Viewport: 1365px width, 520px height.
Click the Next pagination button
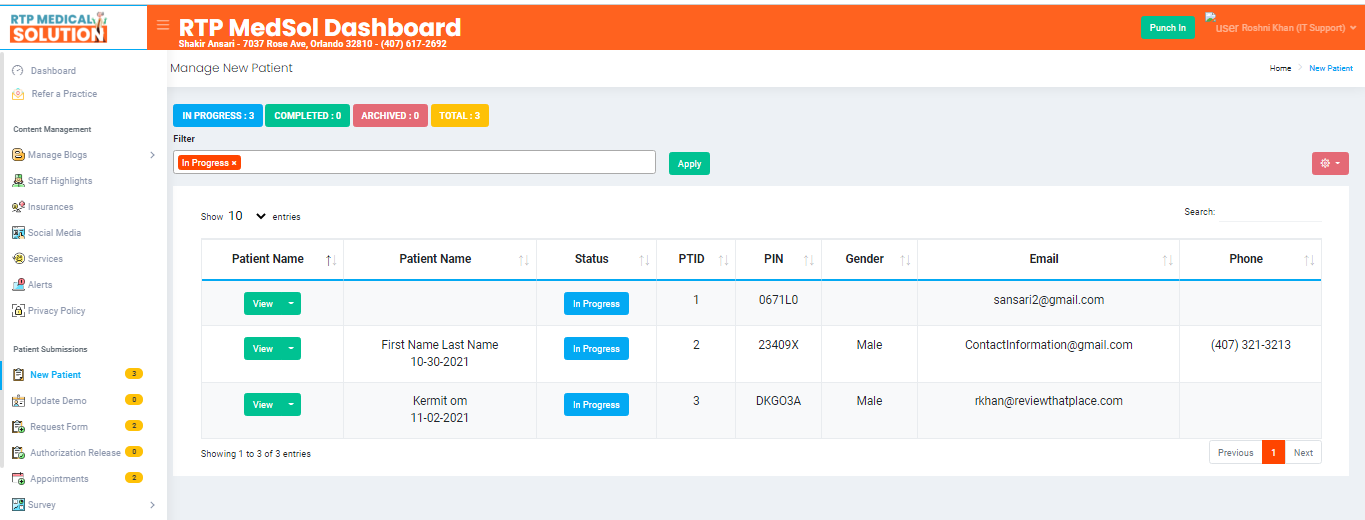click(1303, 453)
